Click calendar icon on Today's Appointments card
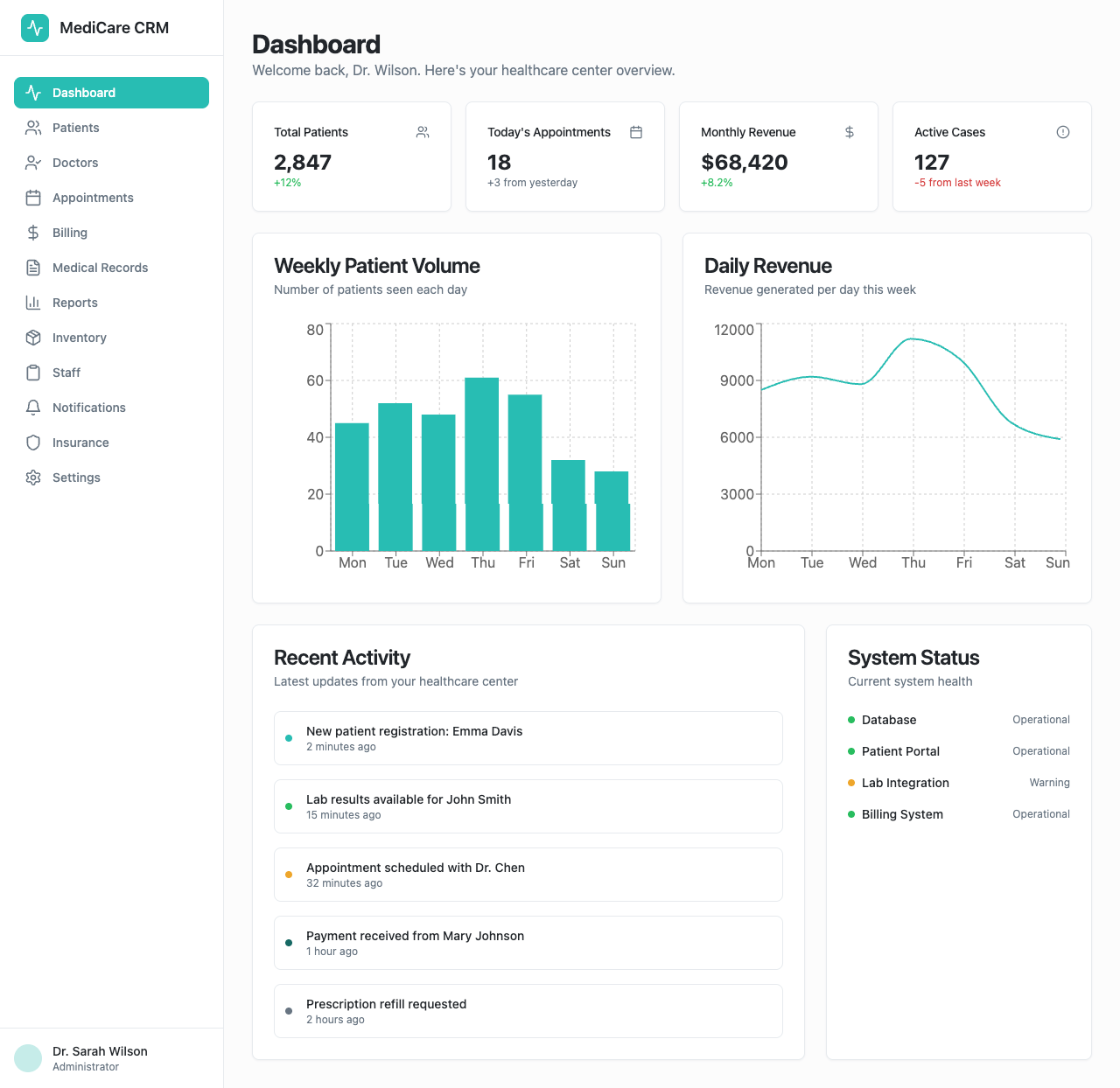The image size is (1120, 1088). (636, 132)
